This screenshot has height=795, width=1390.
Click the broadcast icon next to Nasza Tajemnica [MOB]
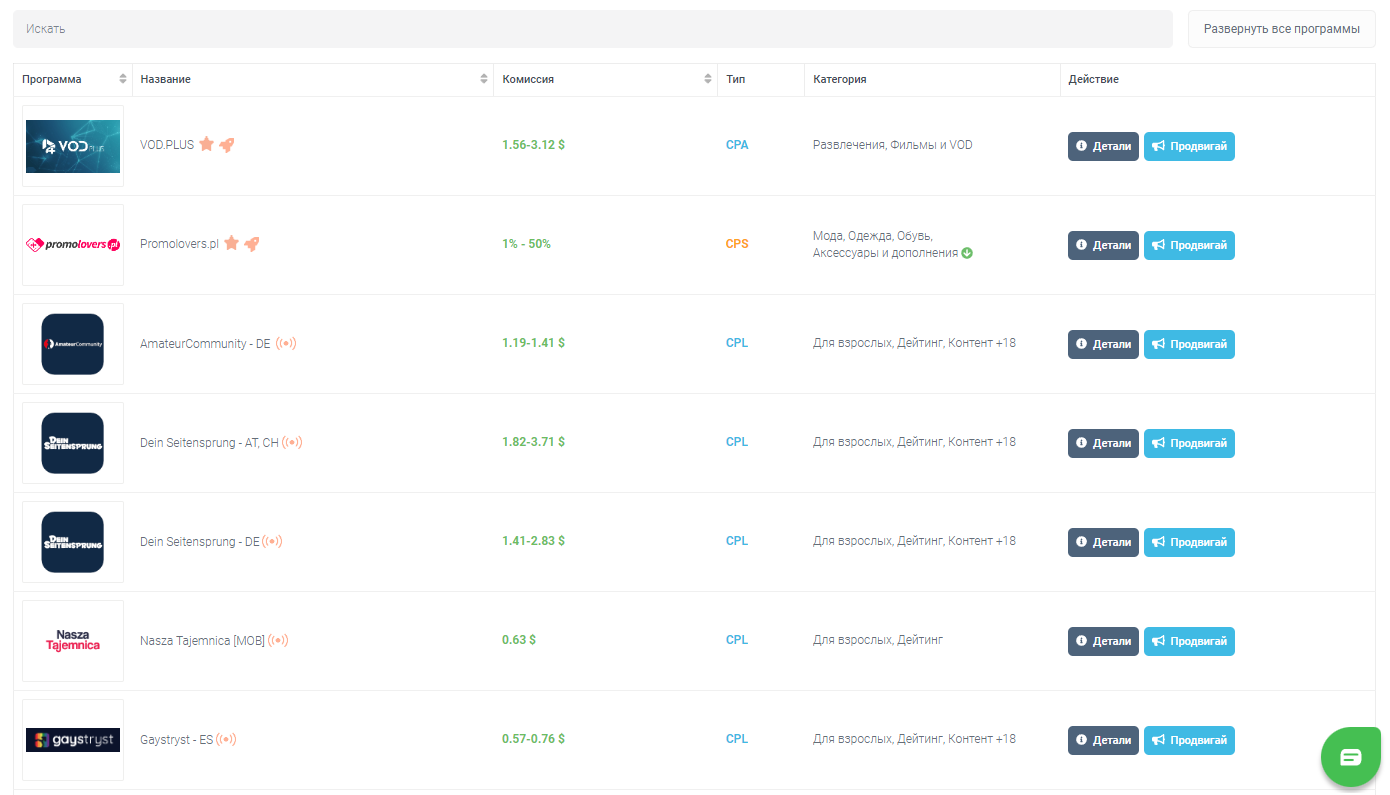pos(278,640)
